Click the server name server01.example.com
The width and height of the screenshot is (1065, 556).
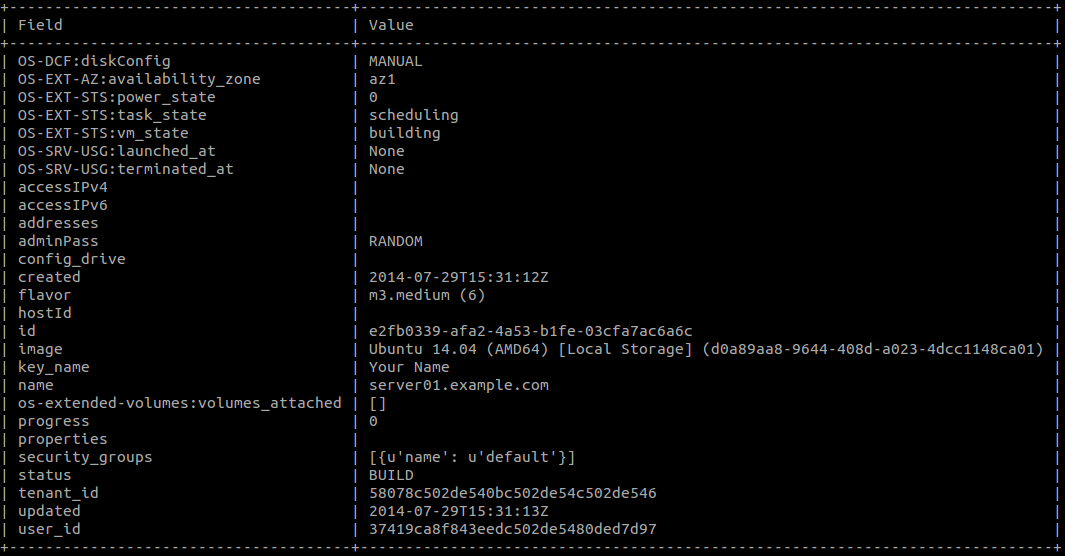[x=458, y=385]
